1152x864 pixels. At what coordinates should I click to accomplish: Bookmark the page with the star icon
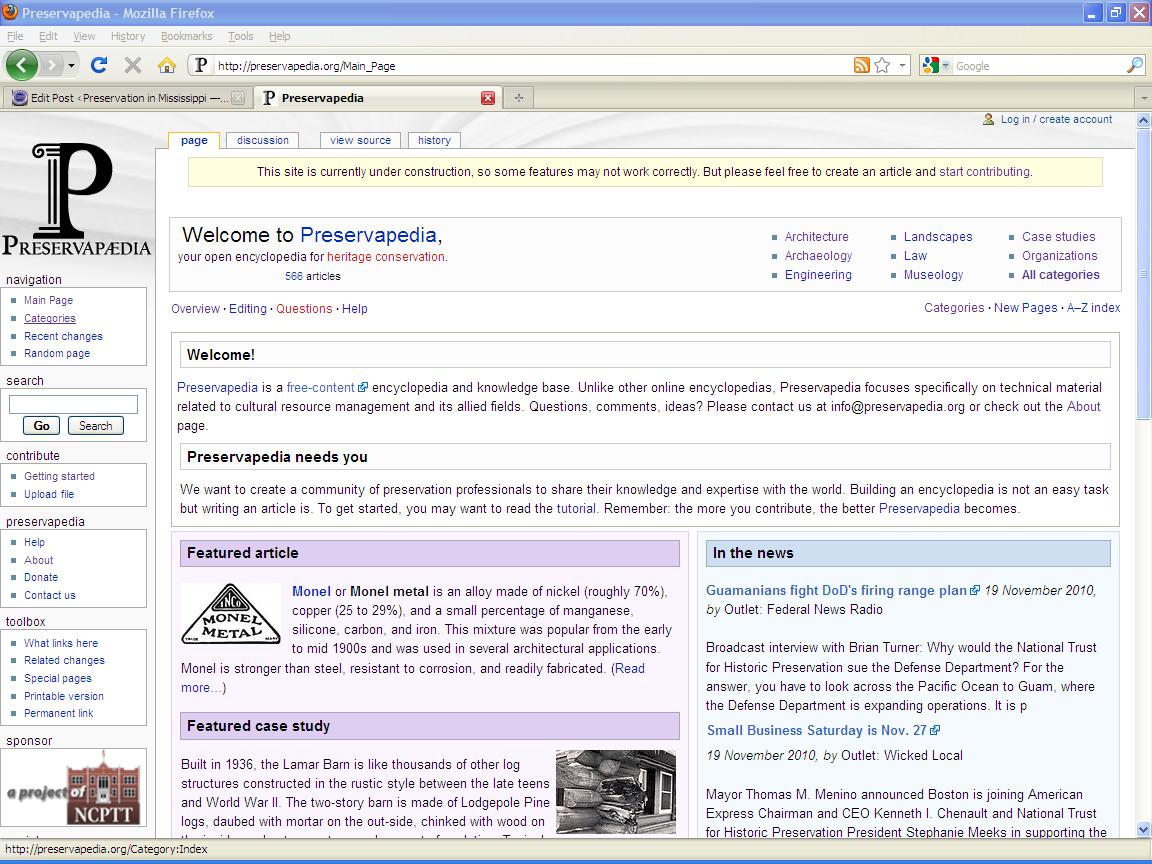tap(882, 65)
